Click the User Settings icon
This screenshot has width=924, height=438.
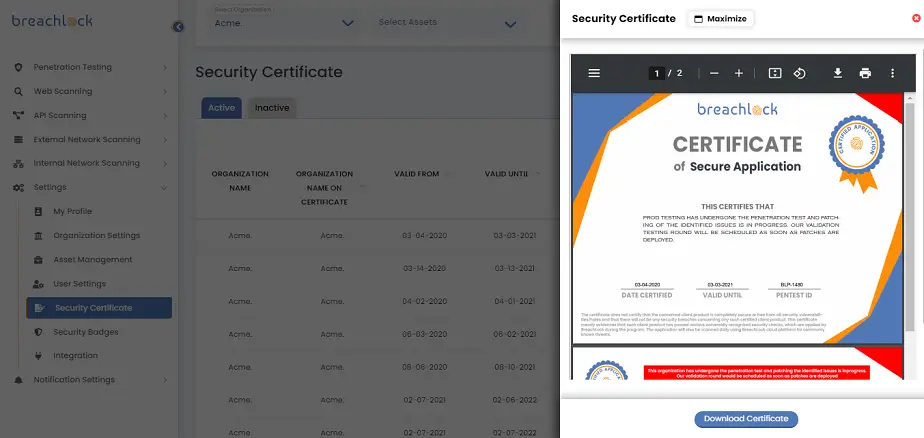point(38,284)
